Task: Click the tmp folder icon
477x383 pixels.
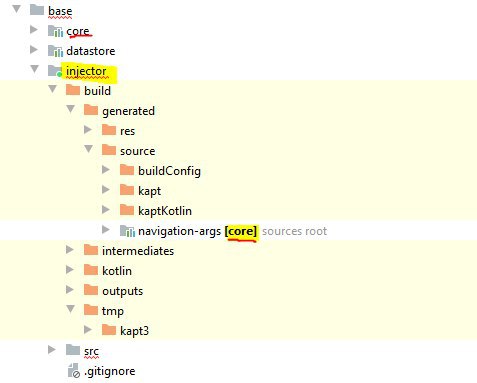Action: tap(91, 310)
